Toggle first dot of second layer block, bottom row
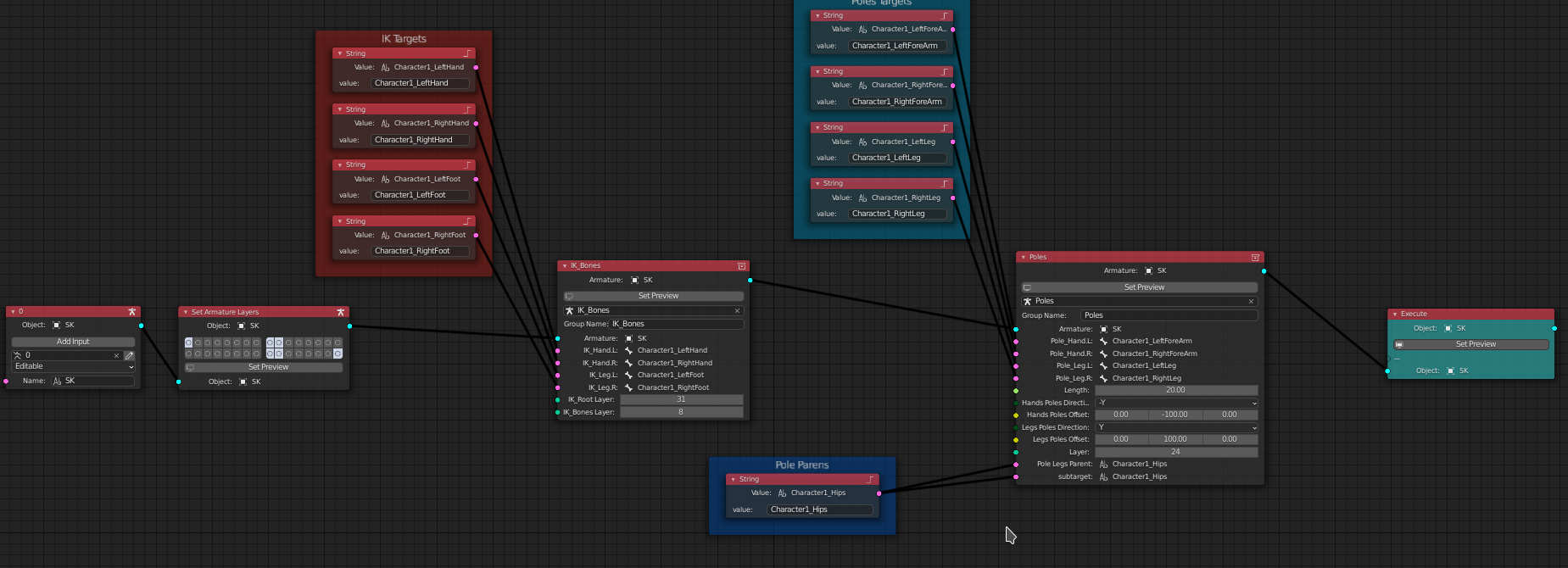Viewport: 1568px width, 568px height. click(270, 354)
